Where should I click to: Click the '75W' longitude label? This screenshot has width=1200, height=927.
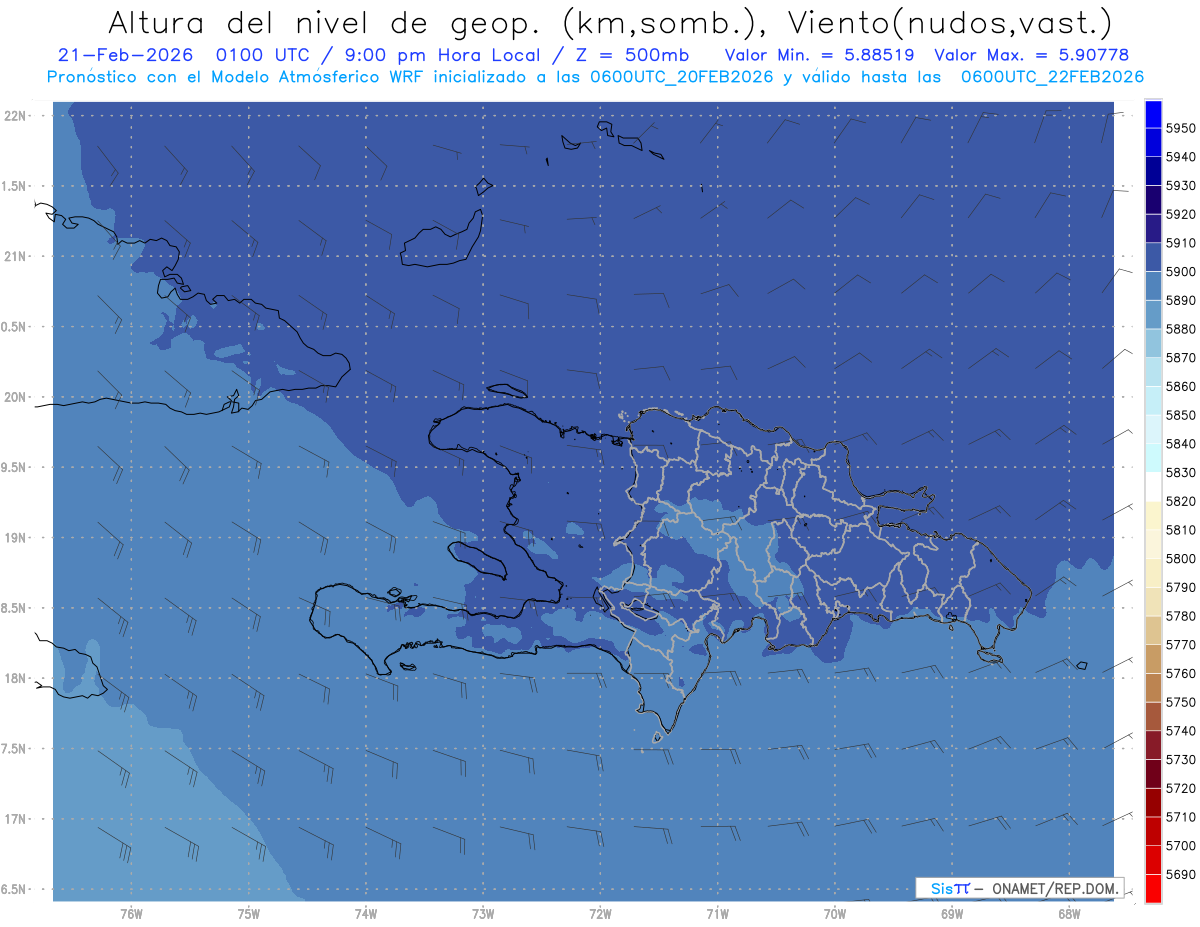click(249, 913)
